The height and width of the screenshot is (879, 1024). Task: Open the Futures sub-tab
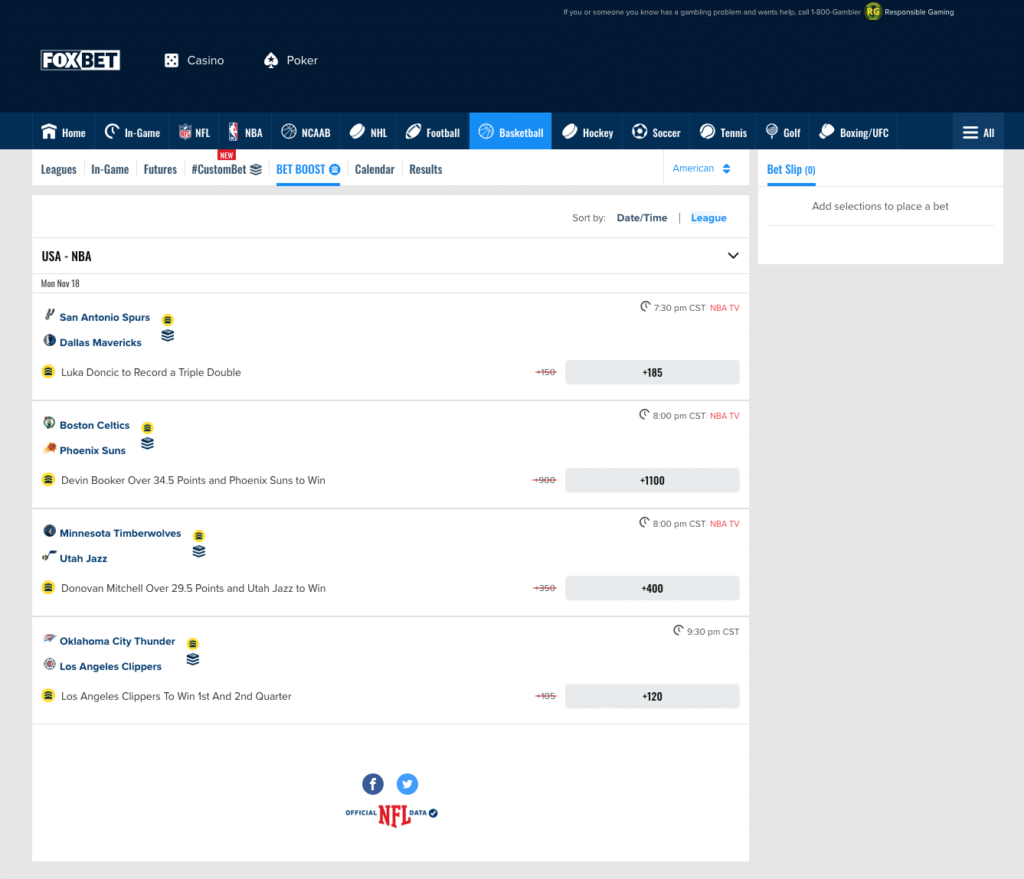tap(160, 169)
